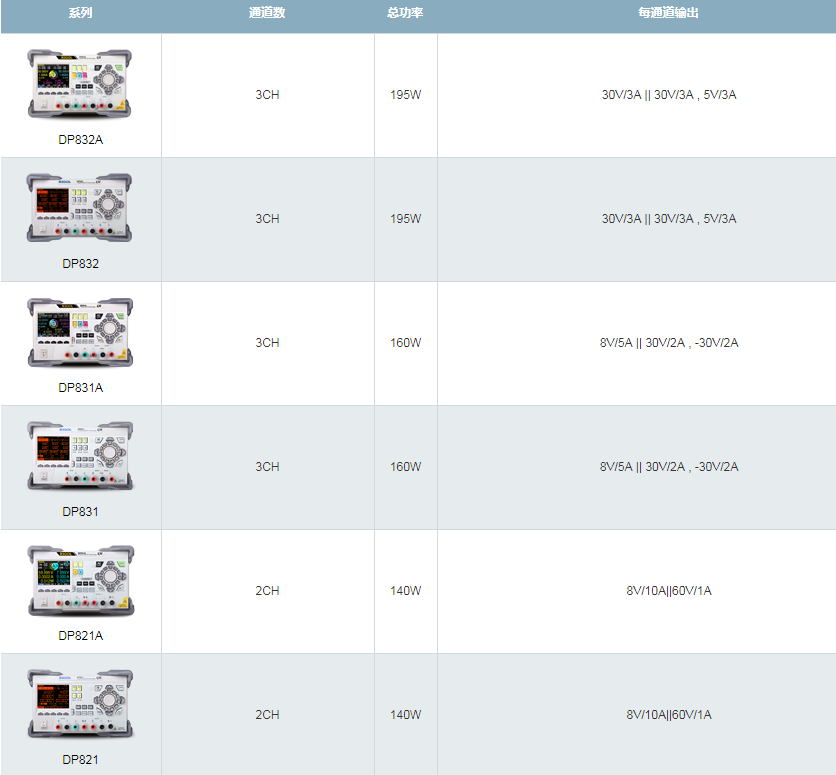
Task: Click the DP831A model name
Action: point(81,388)
